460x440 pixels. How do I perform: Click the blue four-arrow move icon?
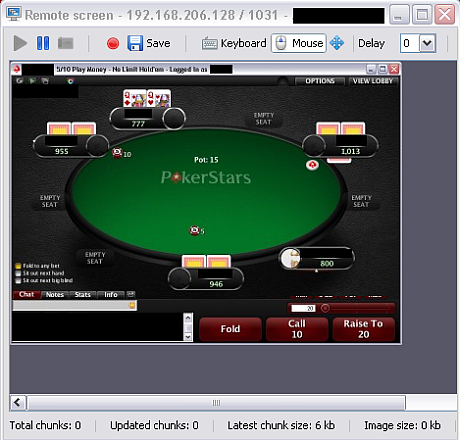[337, 43]
